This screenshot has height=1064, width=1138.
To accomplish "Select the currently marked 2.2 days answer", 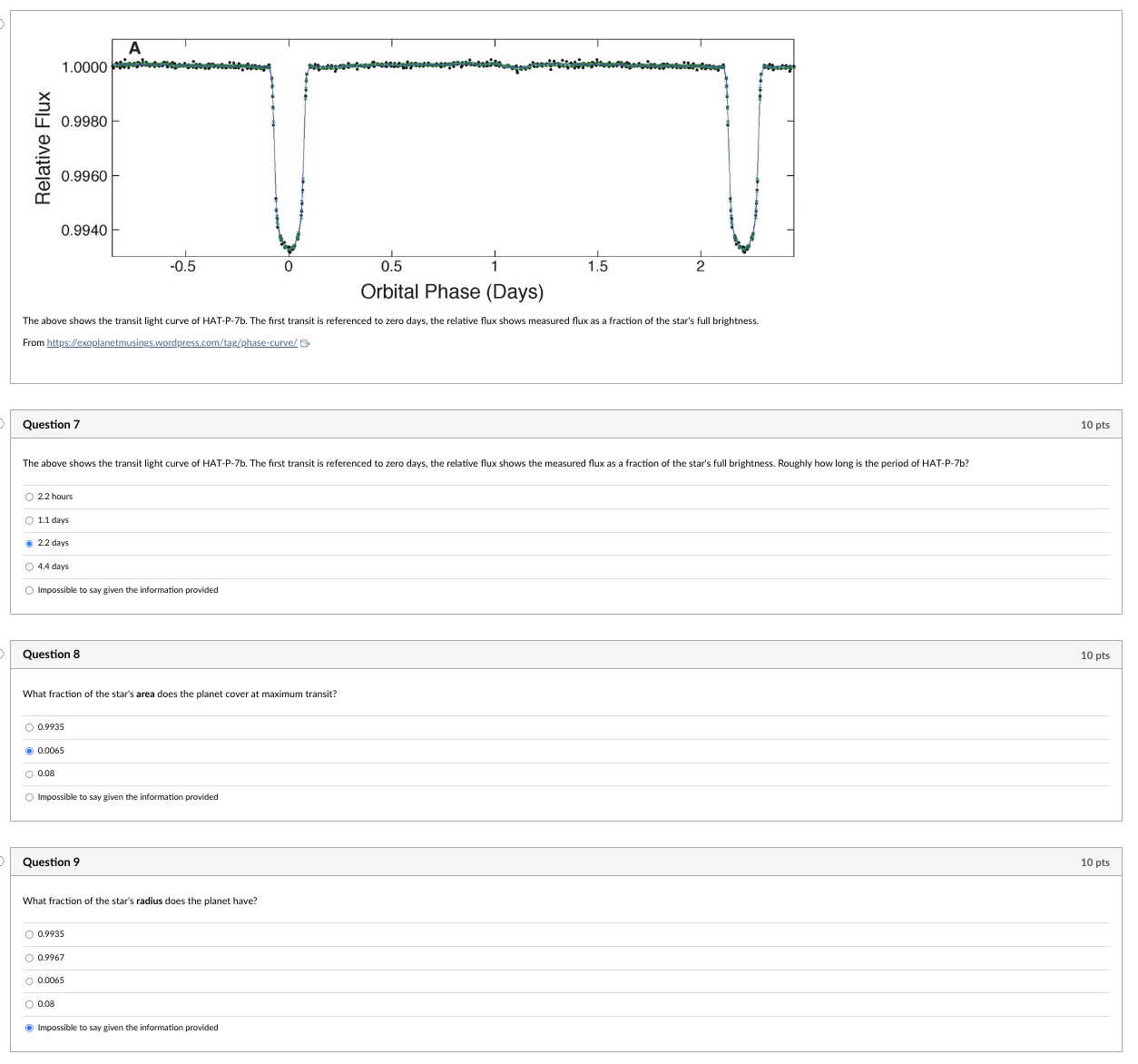I will point(29,542).
